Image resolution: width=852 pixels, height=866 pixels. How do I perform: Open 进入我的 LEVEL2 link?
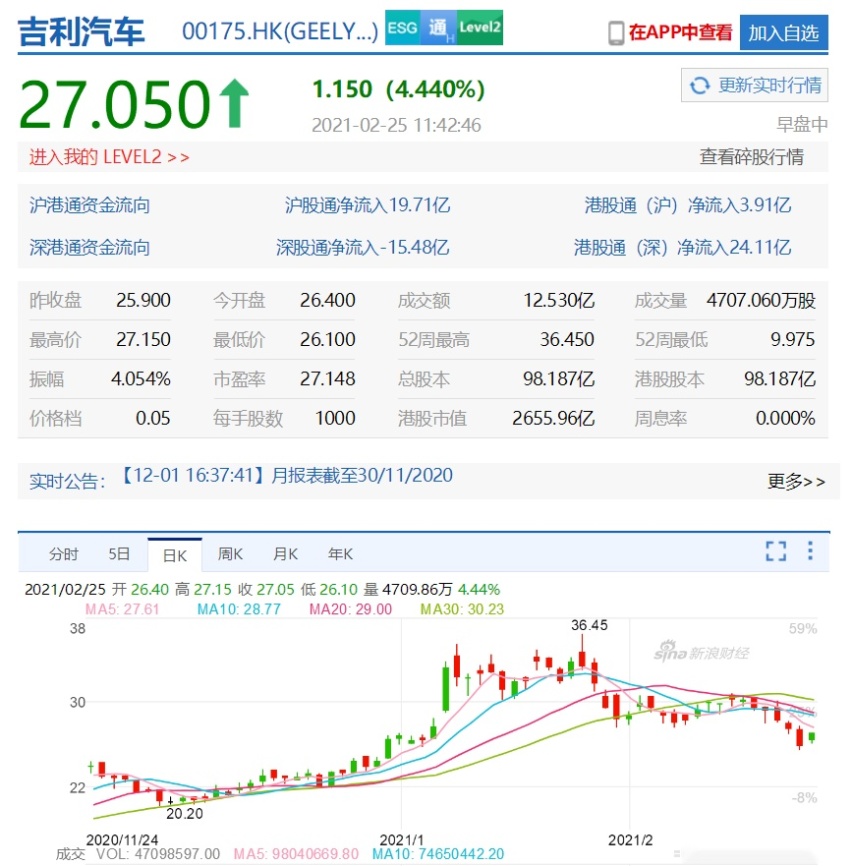(109, 157)
